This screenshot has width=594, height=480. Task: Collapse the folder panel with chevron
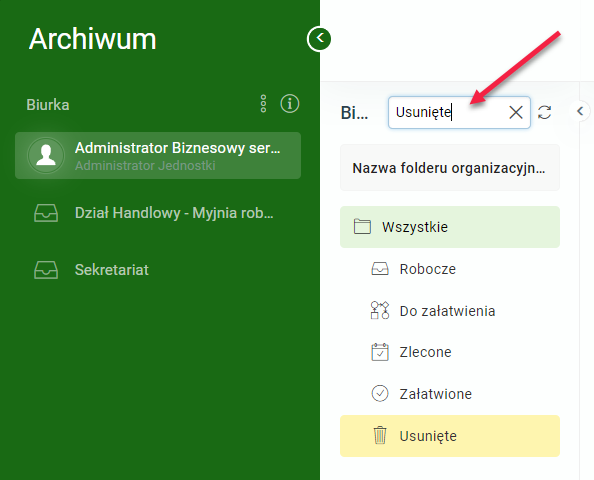point(580,111)
